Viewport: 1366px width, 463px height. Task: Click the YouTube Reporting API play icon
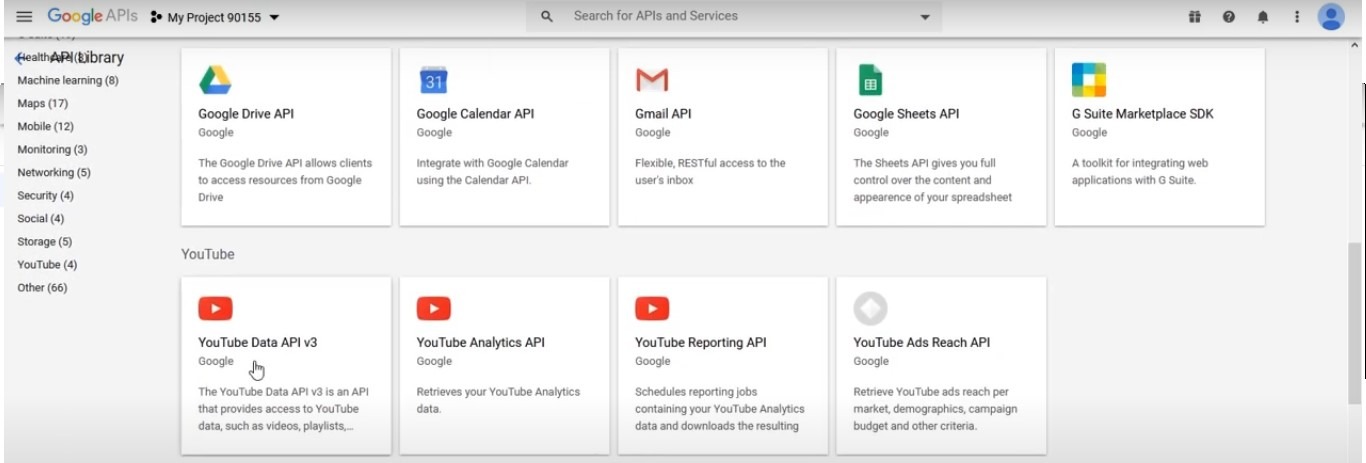(652, 308)
